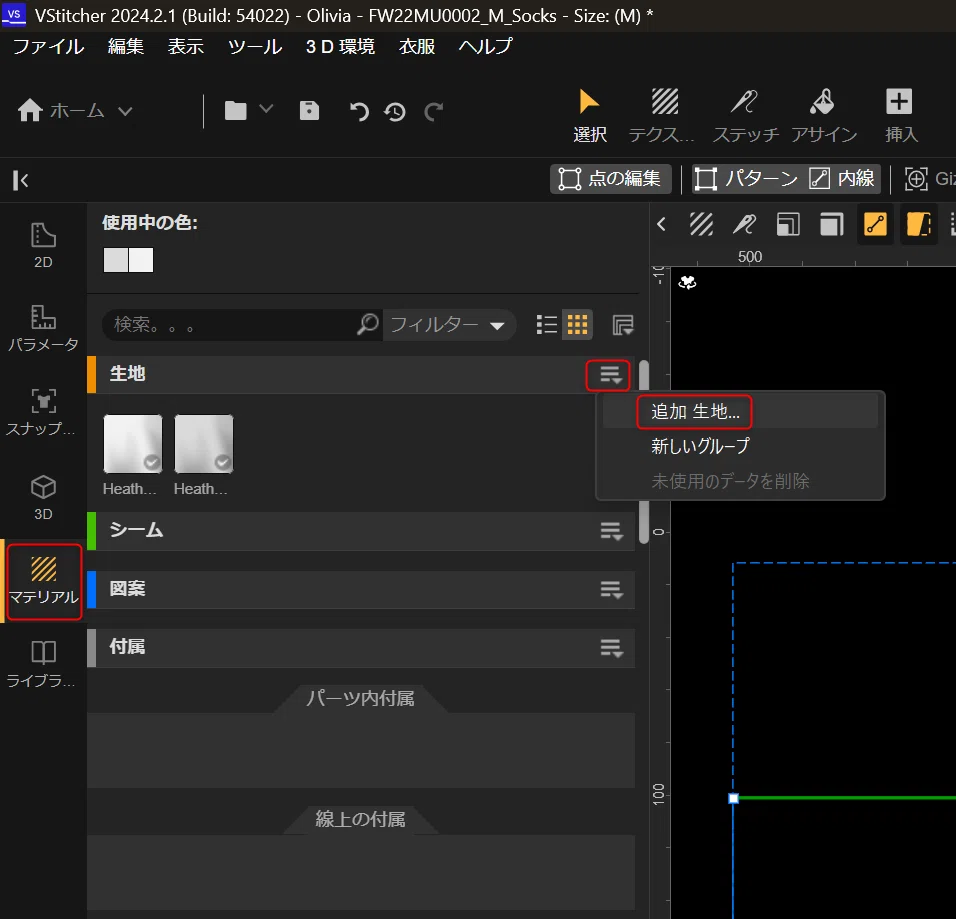Click the 図案 section header

click(361, 589)
